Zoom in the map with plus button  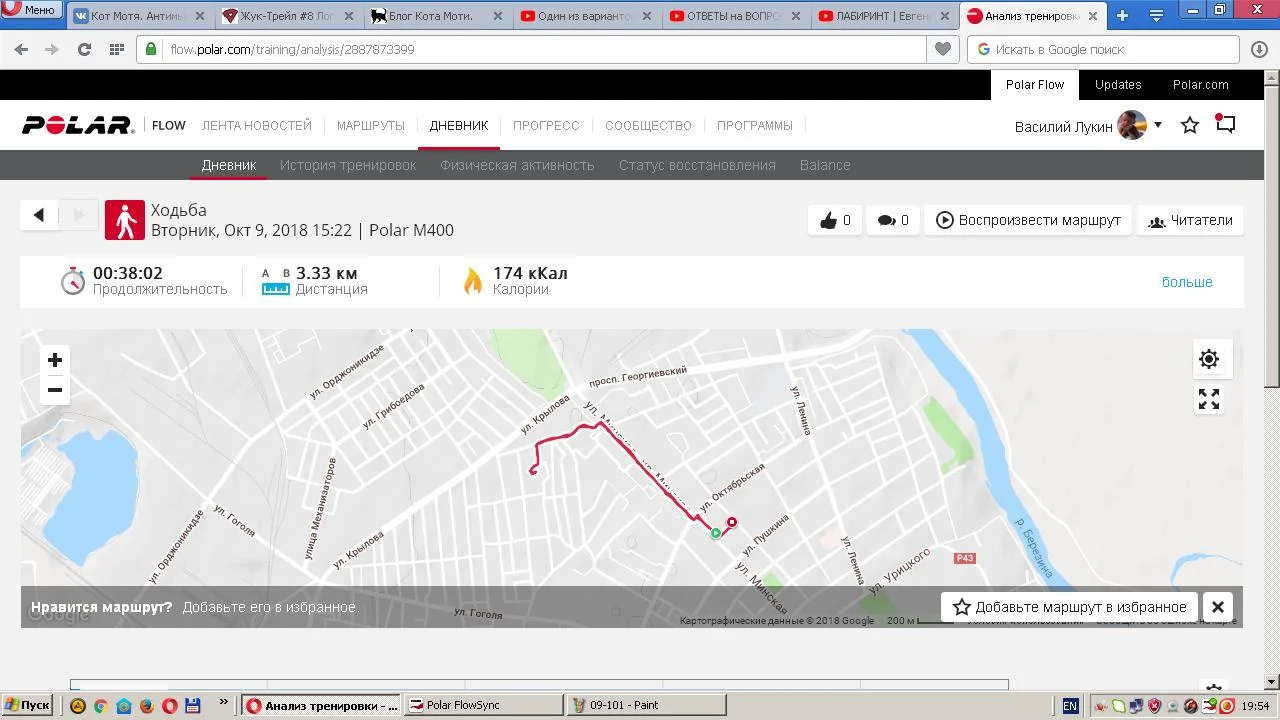click(55, 360)
